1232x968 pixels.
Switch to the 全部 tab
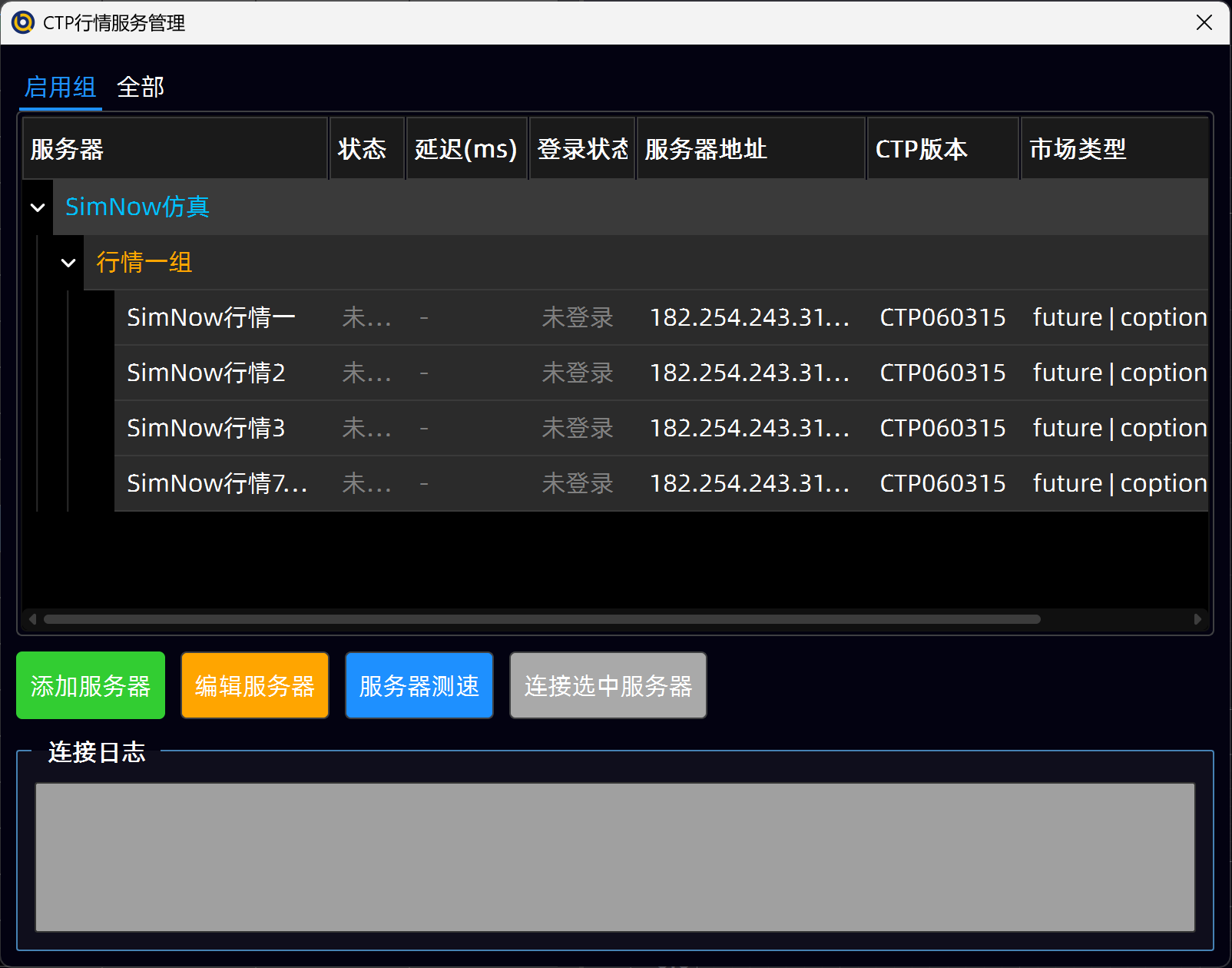pos(141,88)
